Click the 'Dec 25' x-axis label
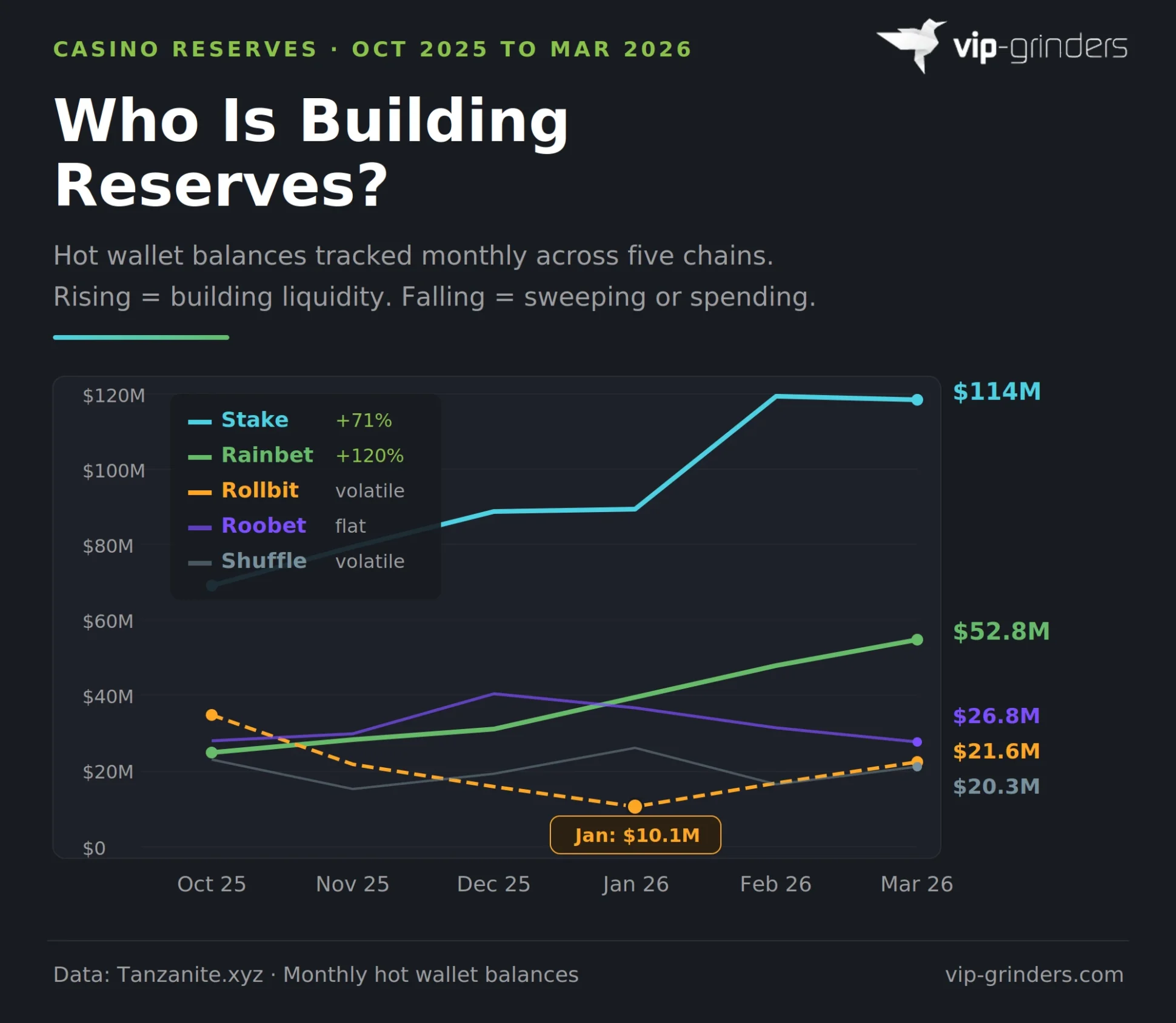The height and width of the screenshot is (1023, 1176). coord(494,884)
